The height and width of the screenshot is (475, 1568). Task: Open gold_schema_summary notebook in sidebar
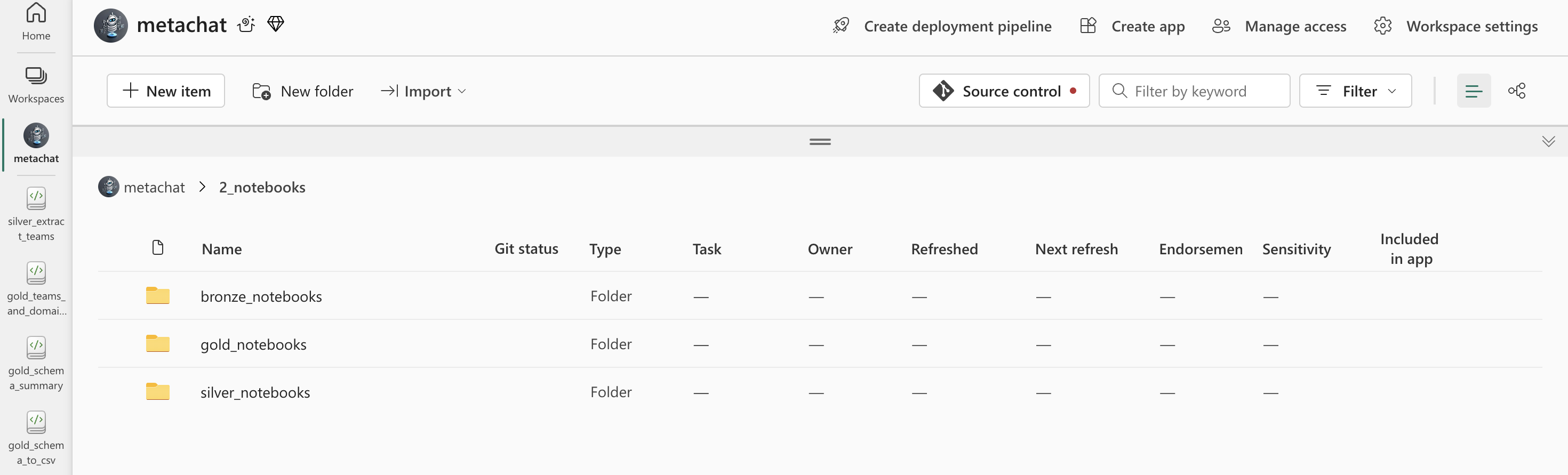[36, 363]
